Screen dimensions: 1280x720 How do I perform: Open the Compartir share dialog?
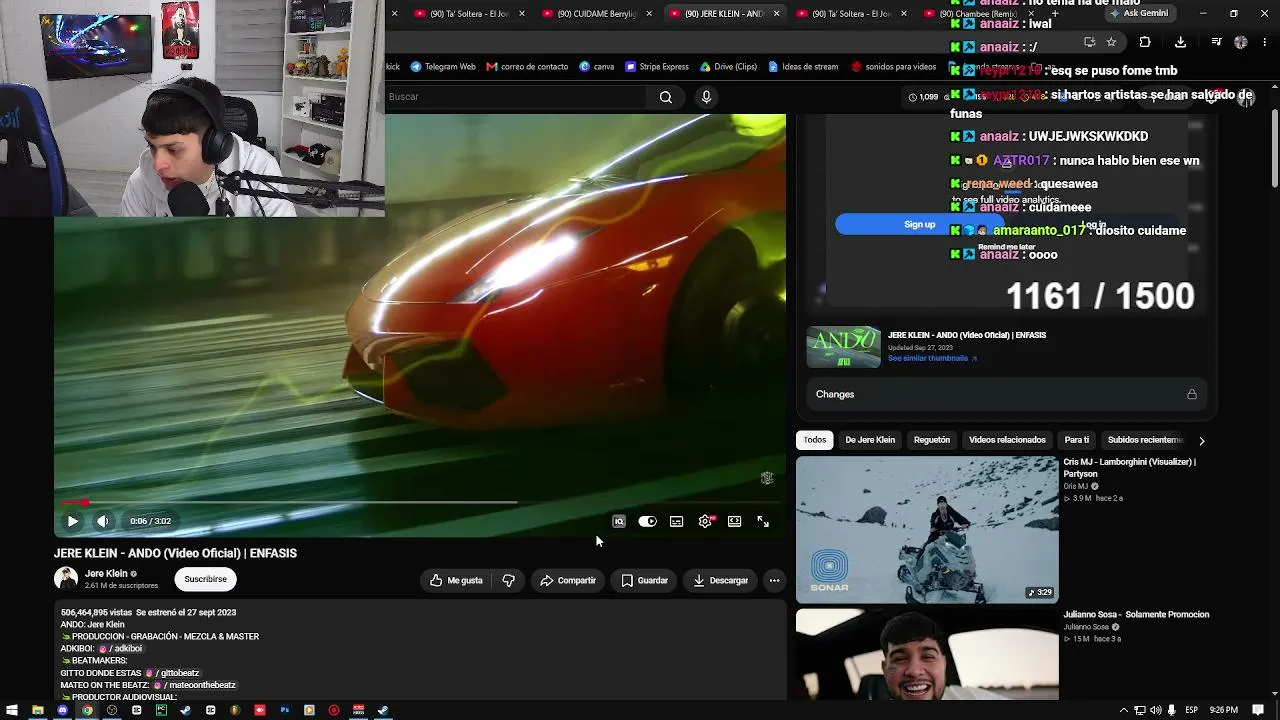[568, 580]
